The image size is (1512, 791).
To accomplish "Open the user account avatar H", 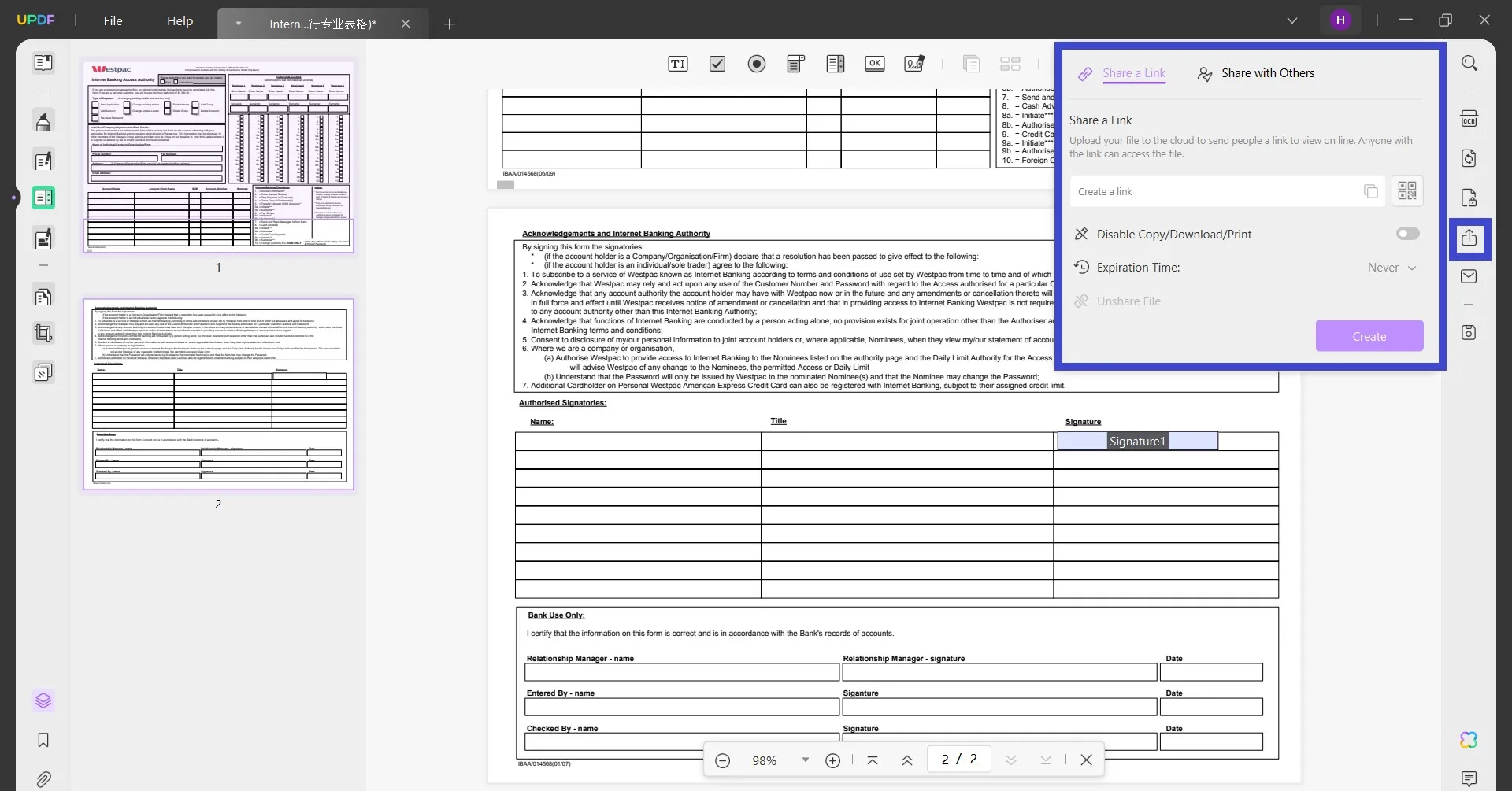I will point(1340,20).
